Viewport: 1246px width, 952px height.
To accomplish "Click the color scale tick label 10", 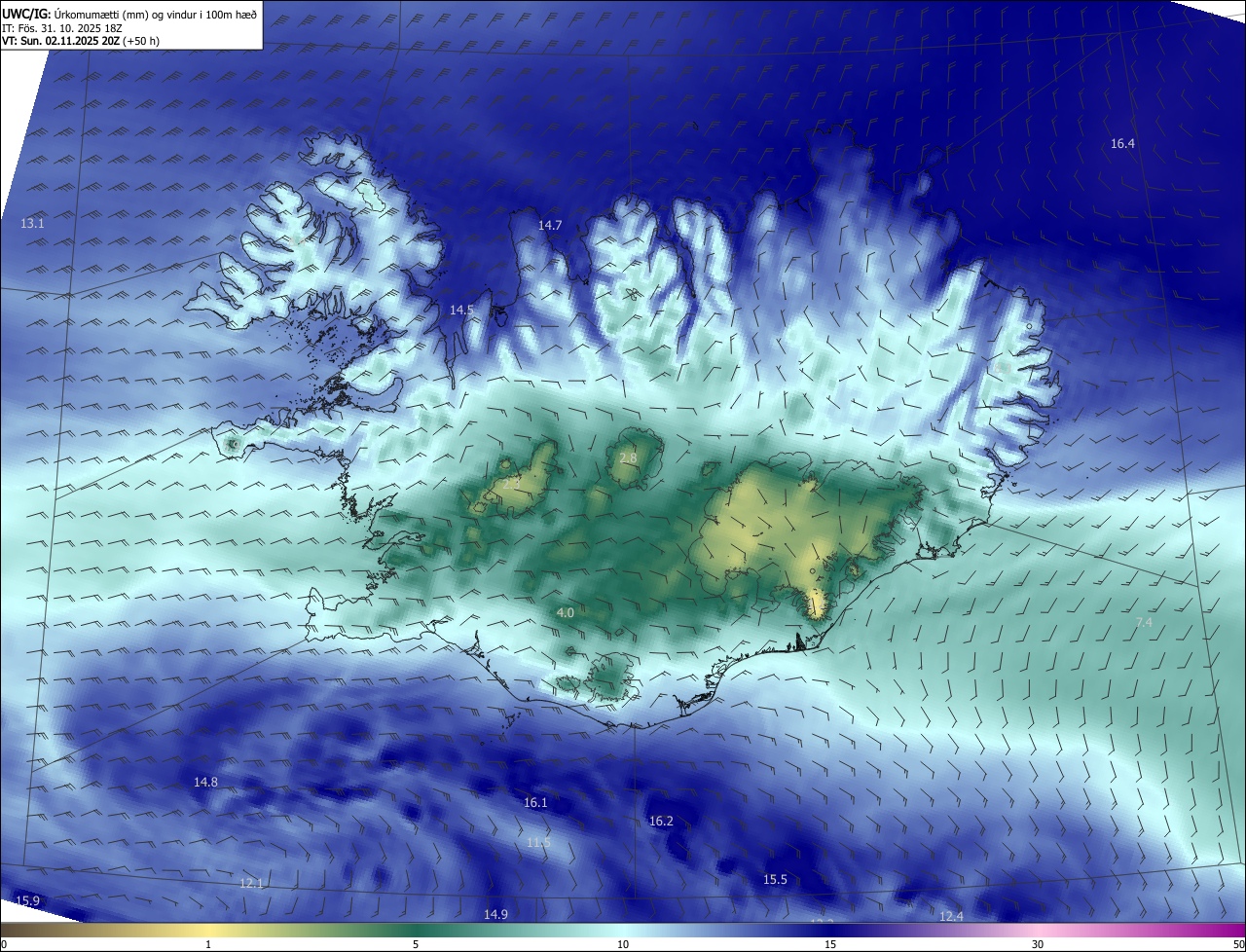I will (x=623, y=944).
